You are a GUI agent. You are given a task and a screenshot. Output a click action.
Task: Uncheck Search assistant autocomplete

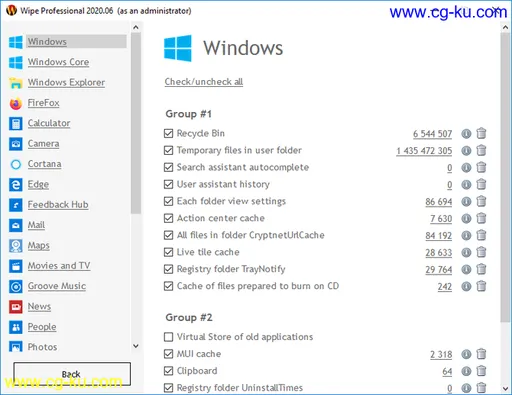coord(169,167)
